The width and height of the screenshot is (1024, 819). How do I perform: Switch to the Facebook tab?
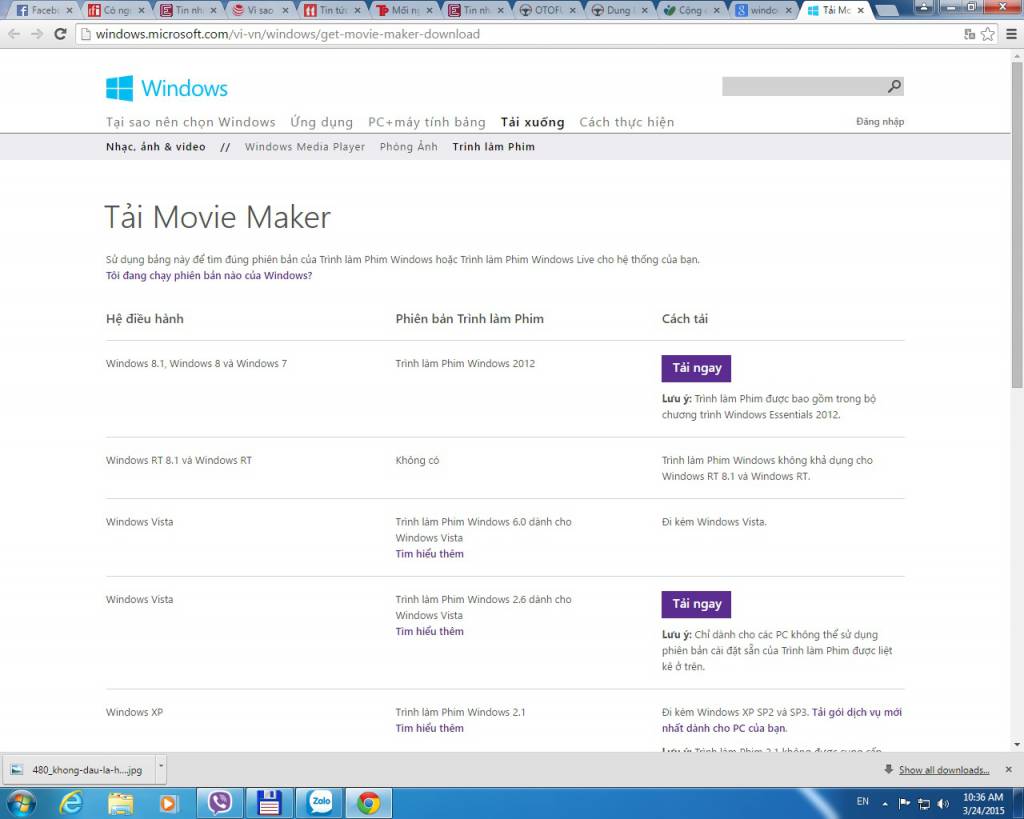[43, 10]
